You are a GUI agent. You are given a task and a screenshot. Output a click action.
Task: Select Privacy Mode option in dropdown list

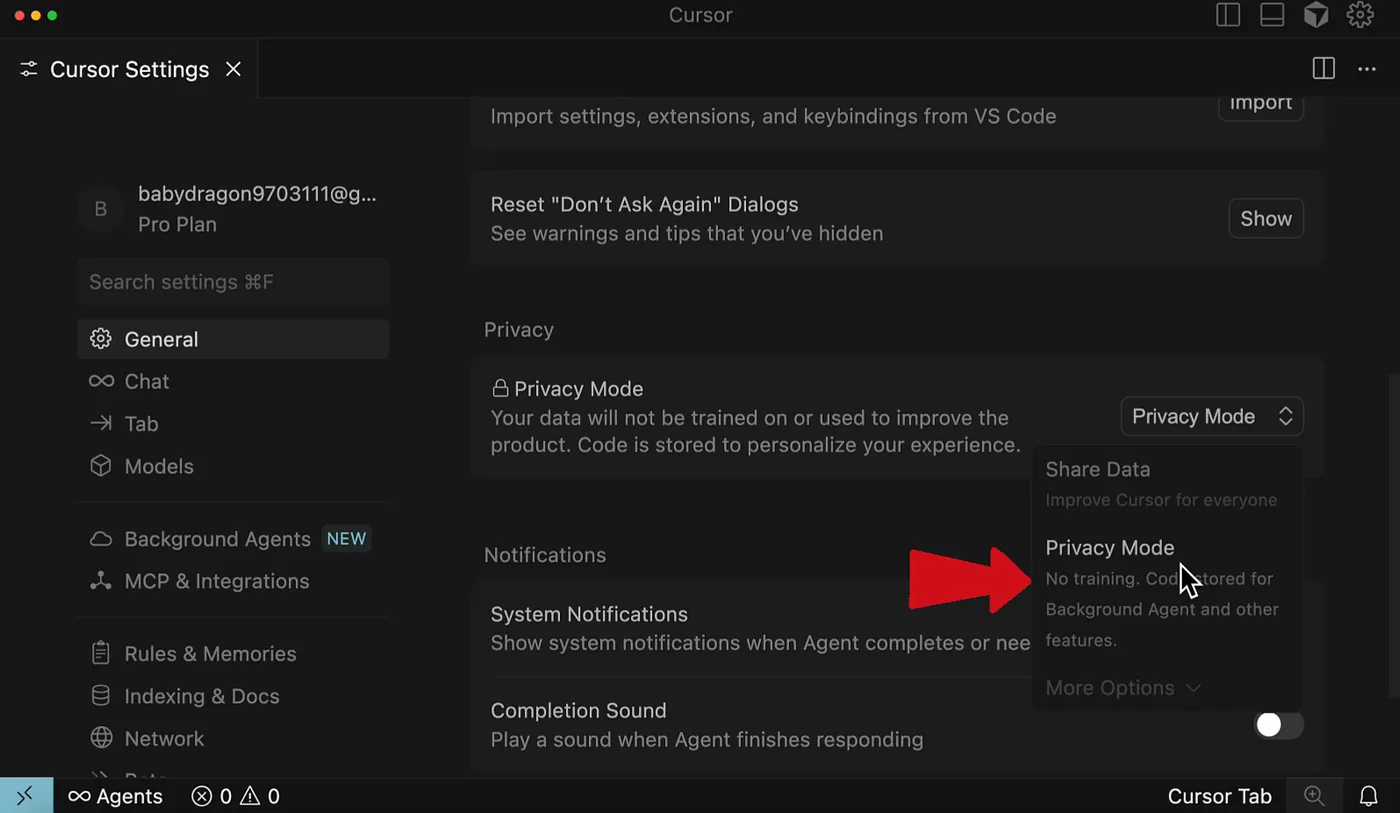click(1167, 594)
